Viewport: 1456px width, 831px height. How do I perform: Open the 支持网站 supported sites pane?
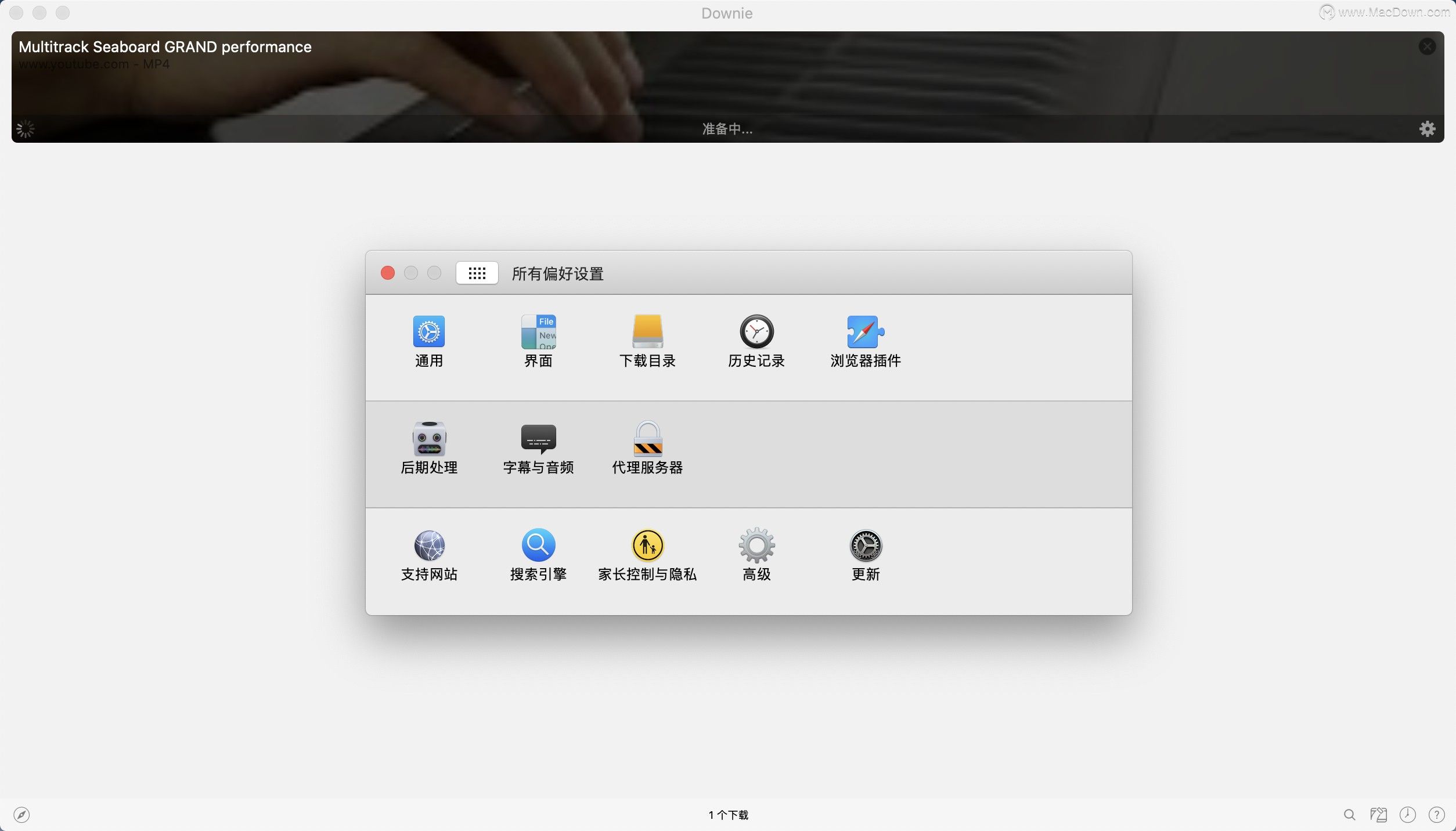tap(429, 555)
